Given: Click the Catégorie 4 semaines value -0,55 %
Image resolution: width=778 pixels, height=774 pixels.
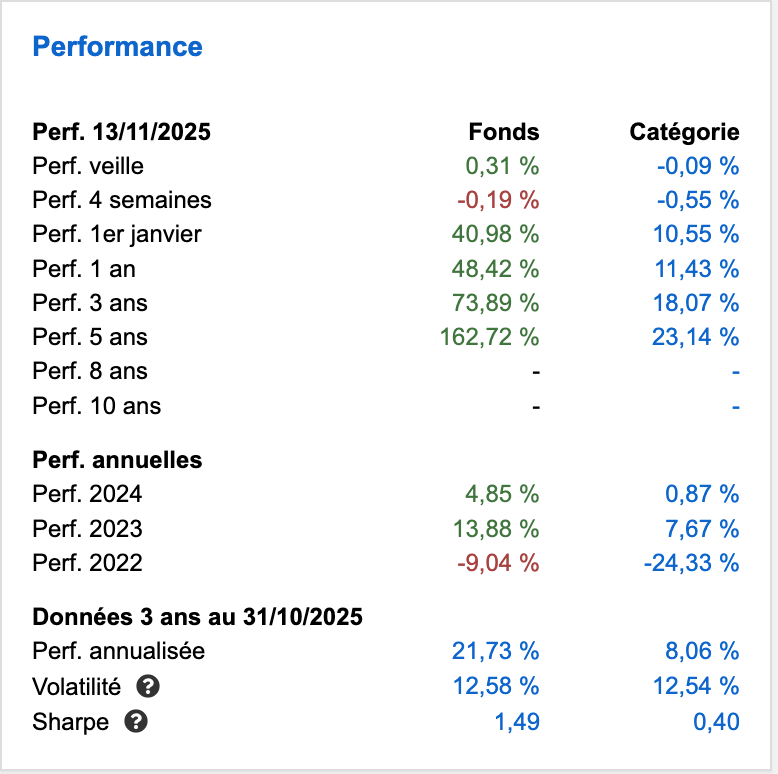Looking at the screenshot, I should (x=698, y=200).
